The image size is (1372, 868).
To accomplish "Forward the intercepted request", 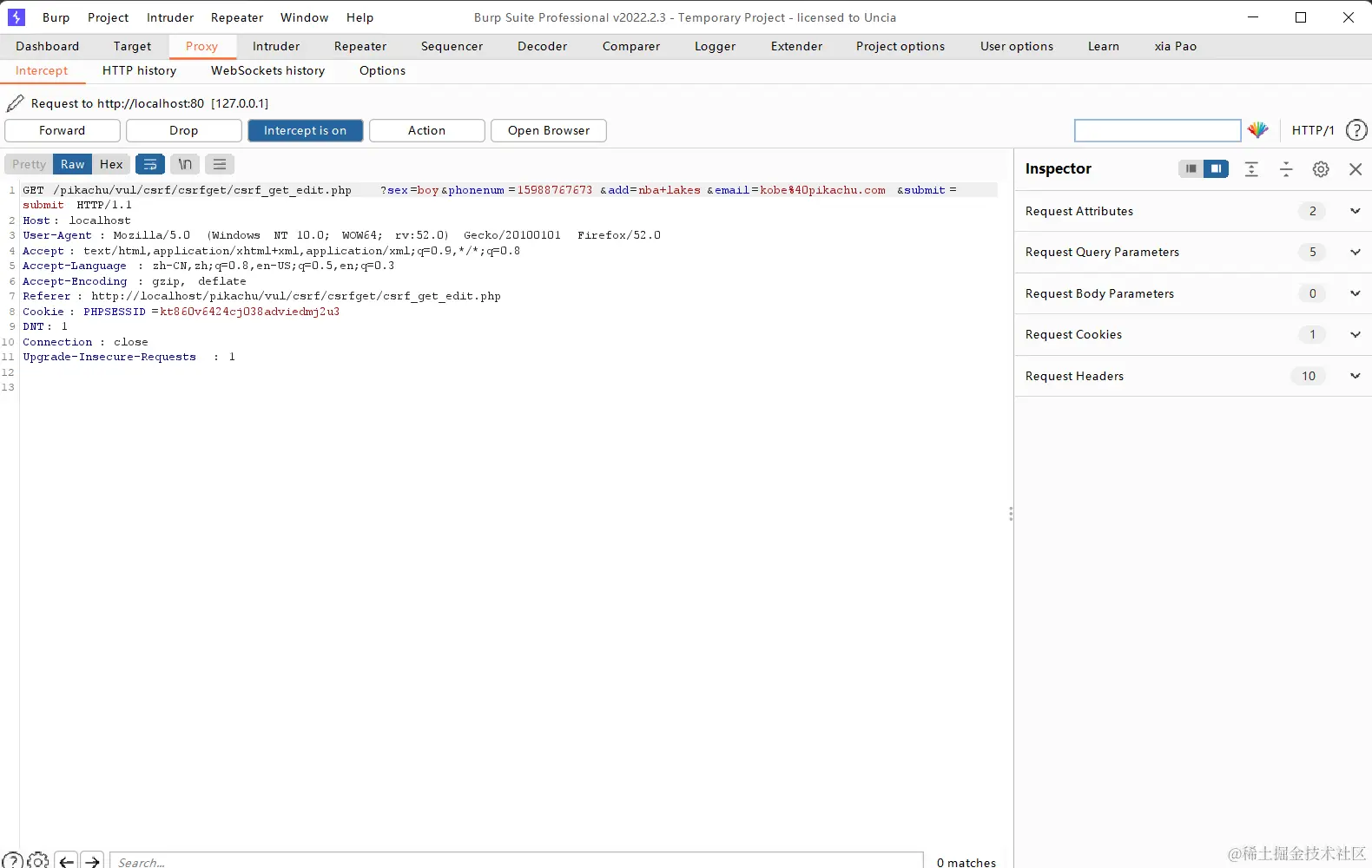I will click(x=63, y=130).
